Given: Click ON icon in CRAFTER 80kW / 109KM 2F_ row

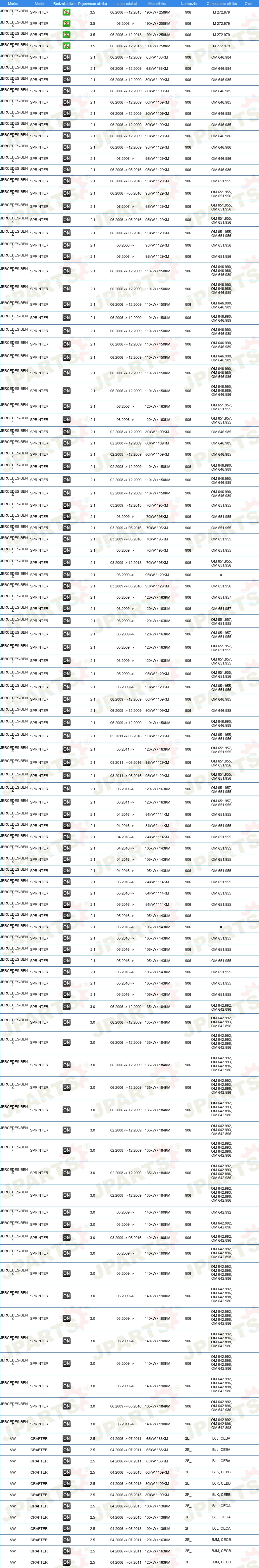Looking at the screenshot, I should (67, 1494).
